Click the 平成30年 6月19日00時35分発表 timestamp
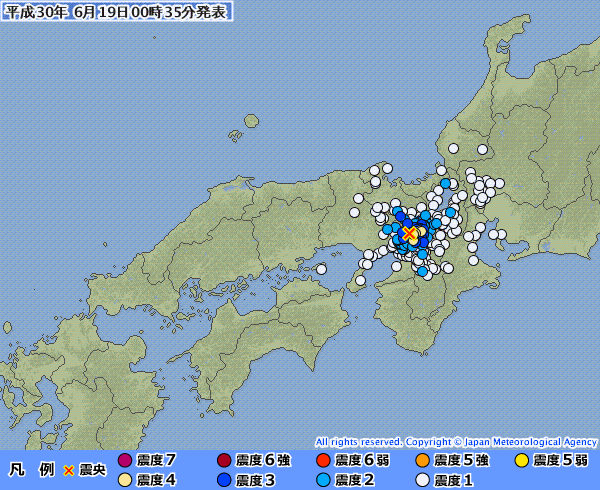This screenshot has height=490, width=600. tap(117, 12)
